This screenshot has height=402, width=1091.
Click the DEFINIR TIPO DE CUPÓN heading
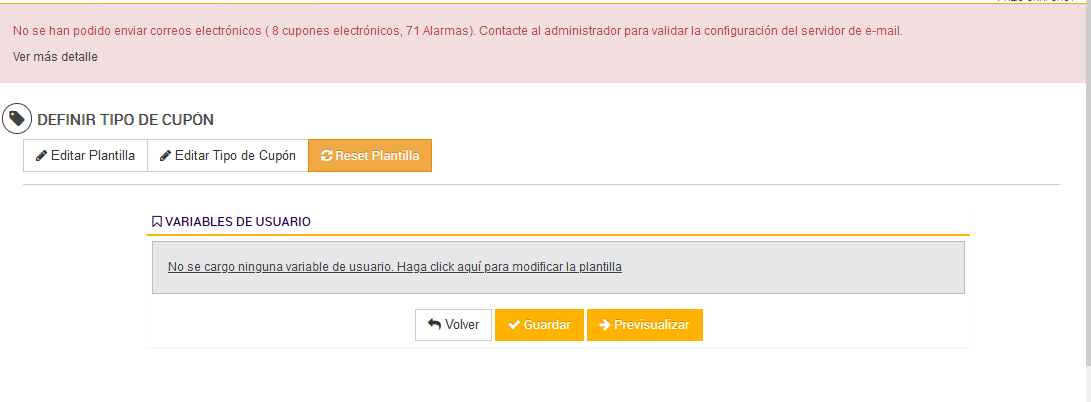[x=125, y=120]
